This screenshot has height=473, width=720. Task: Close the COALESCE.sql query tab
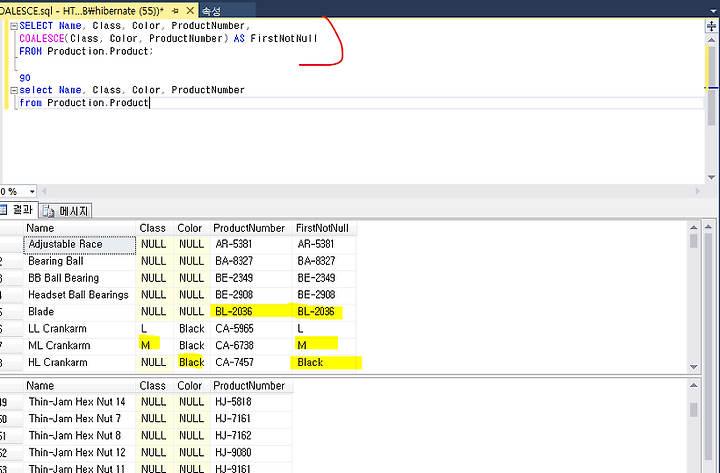[190, 10]
